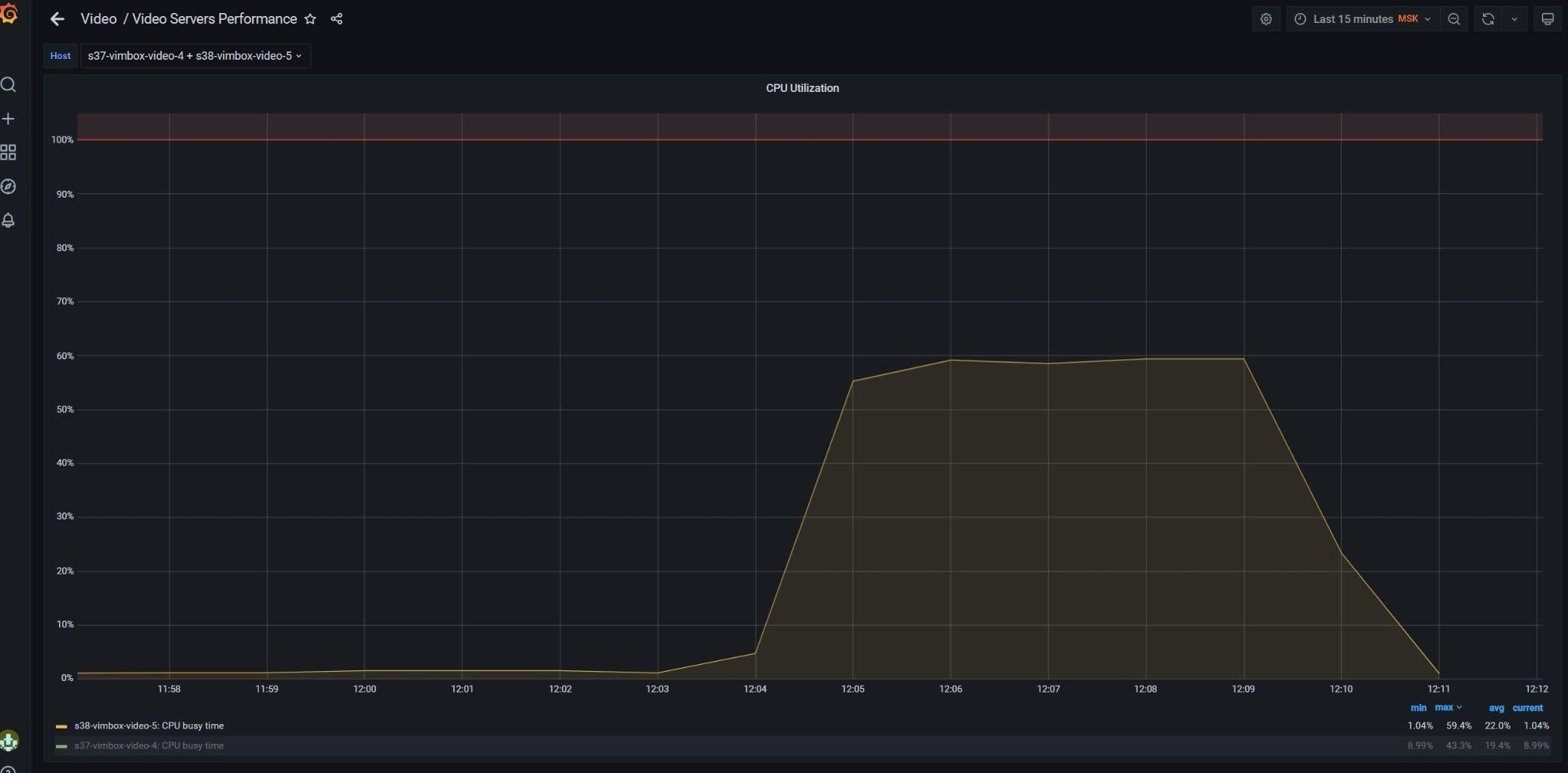This screenshot has height=773, width=1568.
Task: Click the user avatar in sidebar
Action: tap(8, 741)
